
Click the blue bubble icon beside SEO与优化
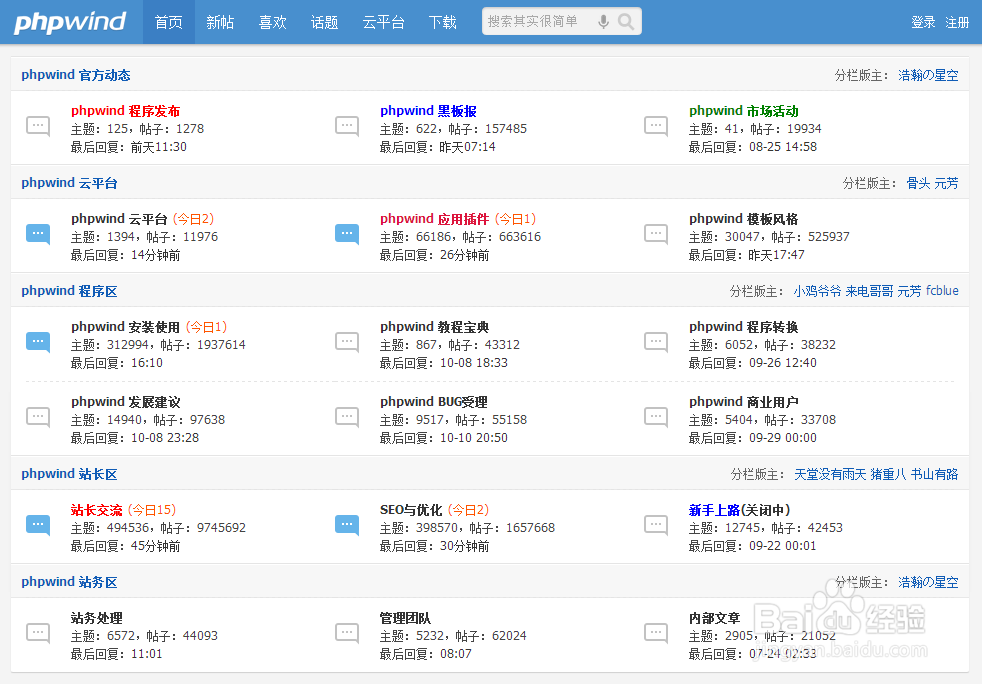click(x=347, y=526)
